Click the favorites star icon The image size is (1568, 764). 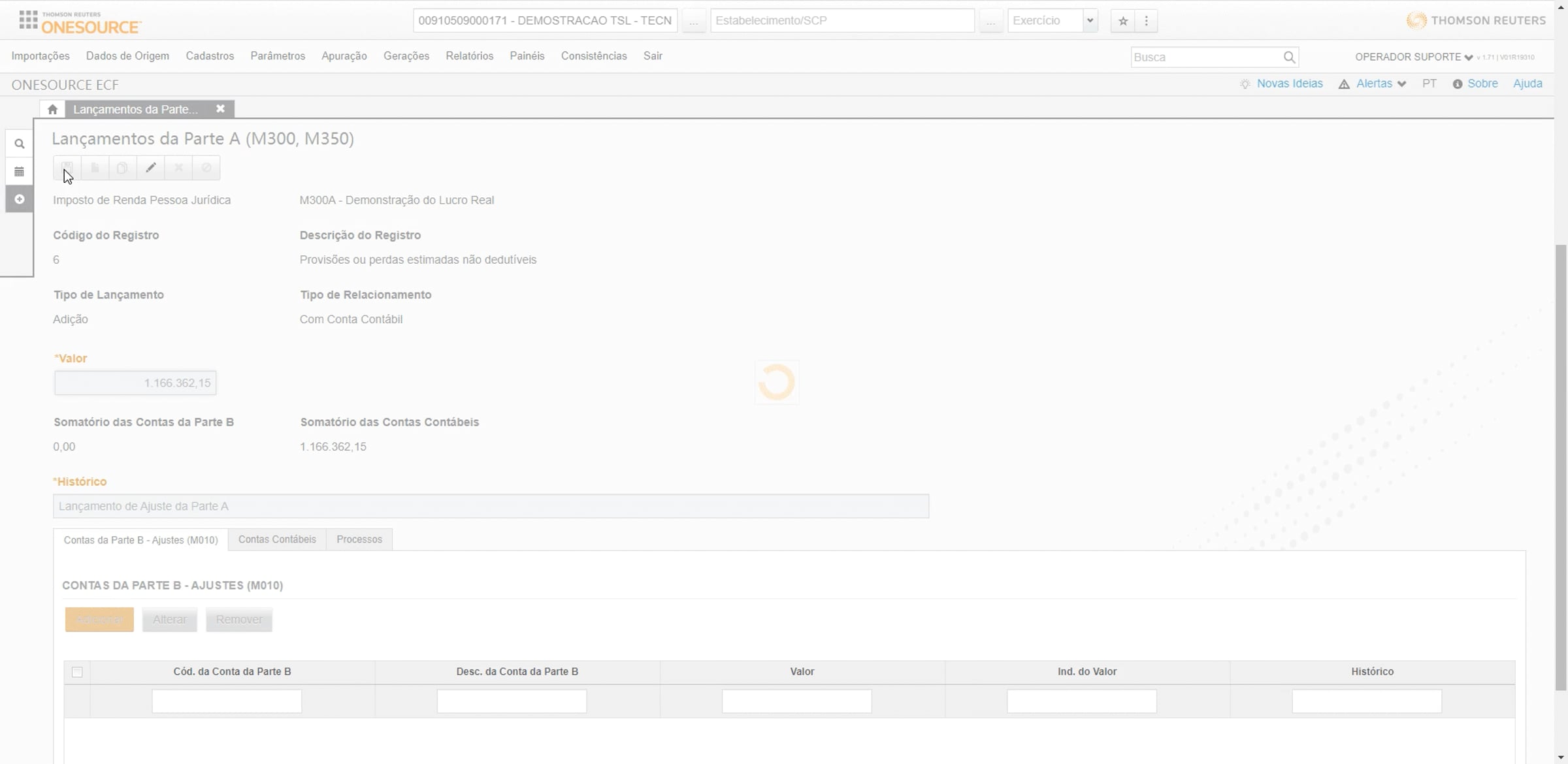(x=1123, y=21)
